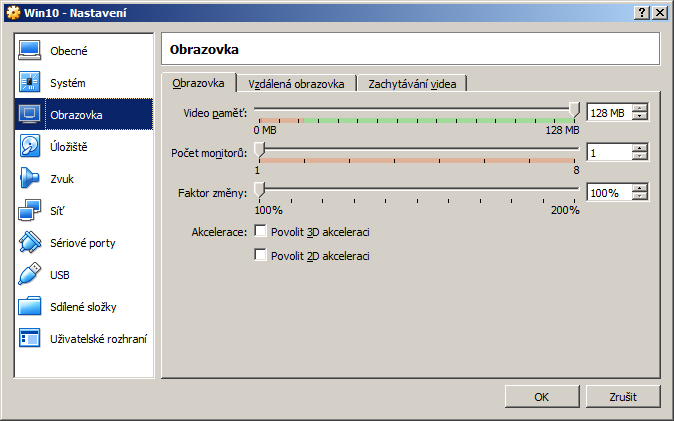Screen dimensions: 674x421
Task: Click the Video paměť slider handle
Action: (x=574, y=109)
